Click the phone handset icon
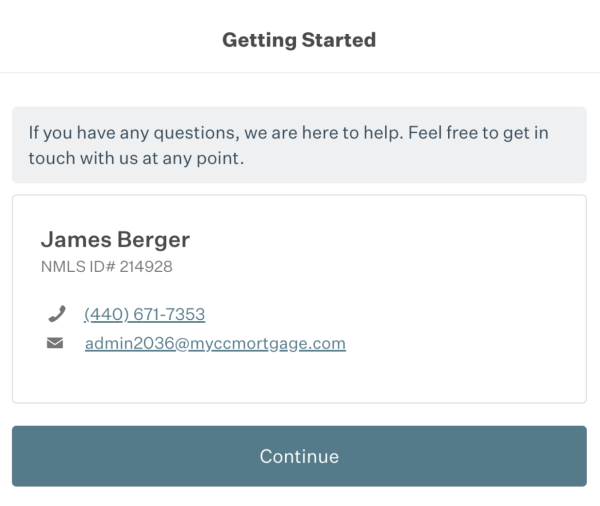This screenshot has height=506, width=600. (55, 315)
